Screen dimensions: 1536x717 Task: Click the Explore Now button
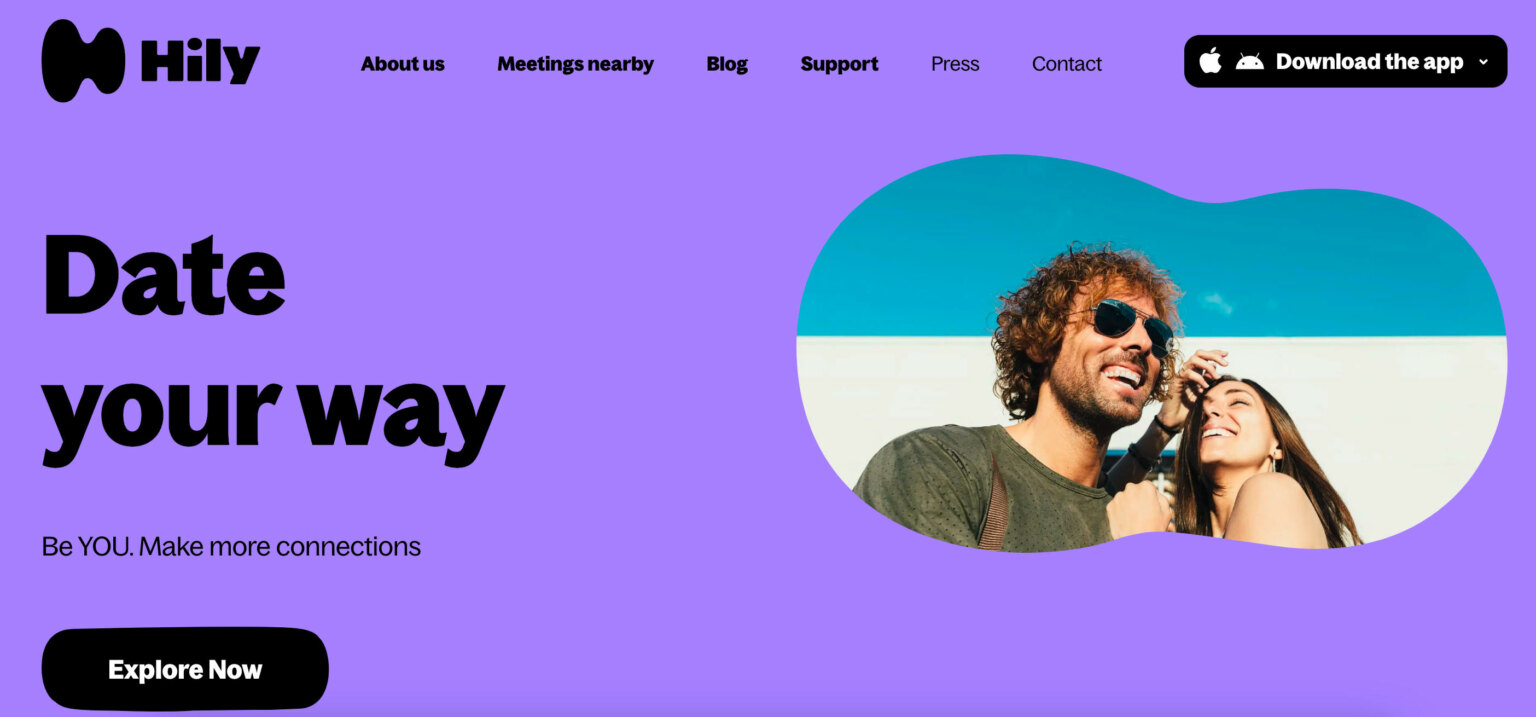184,668
